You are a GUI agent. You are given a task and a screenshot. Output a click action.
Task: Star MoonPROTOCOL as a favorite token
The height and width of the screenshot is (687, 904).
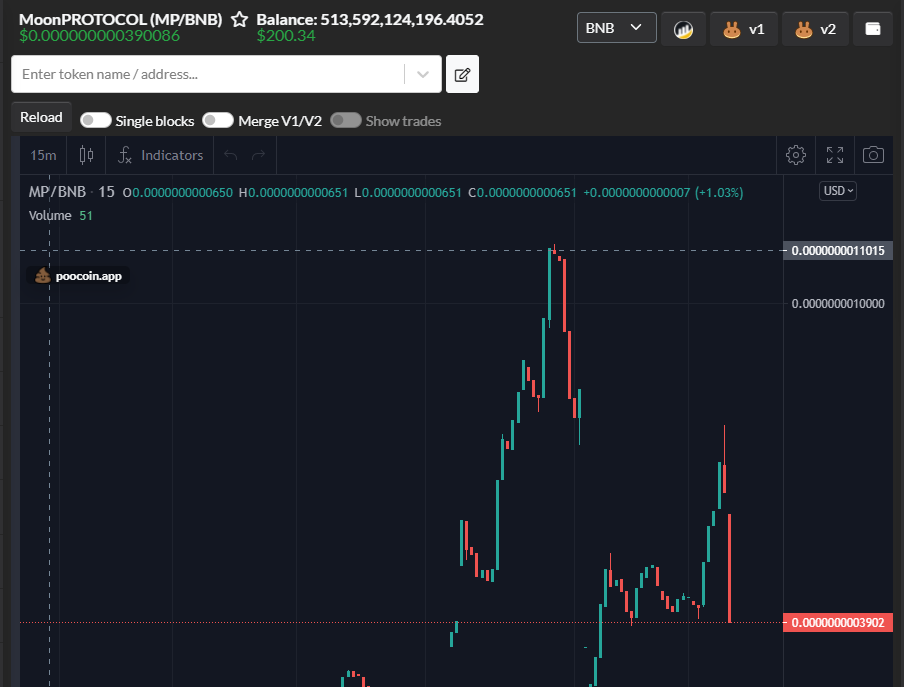pyautogui.click(x=239, y=20)
